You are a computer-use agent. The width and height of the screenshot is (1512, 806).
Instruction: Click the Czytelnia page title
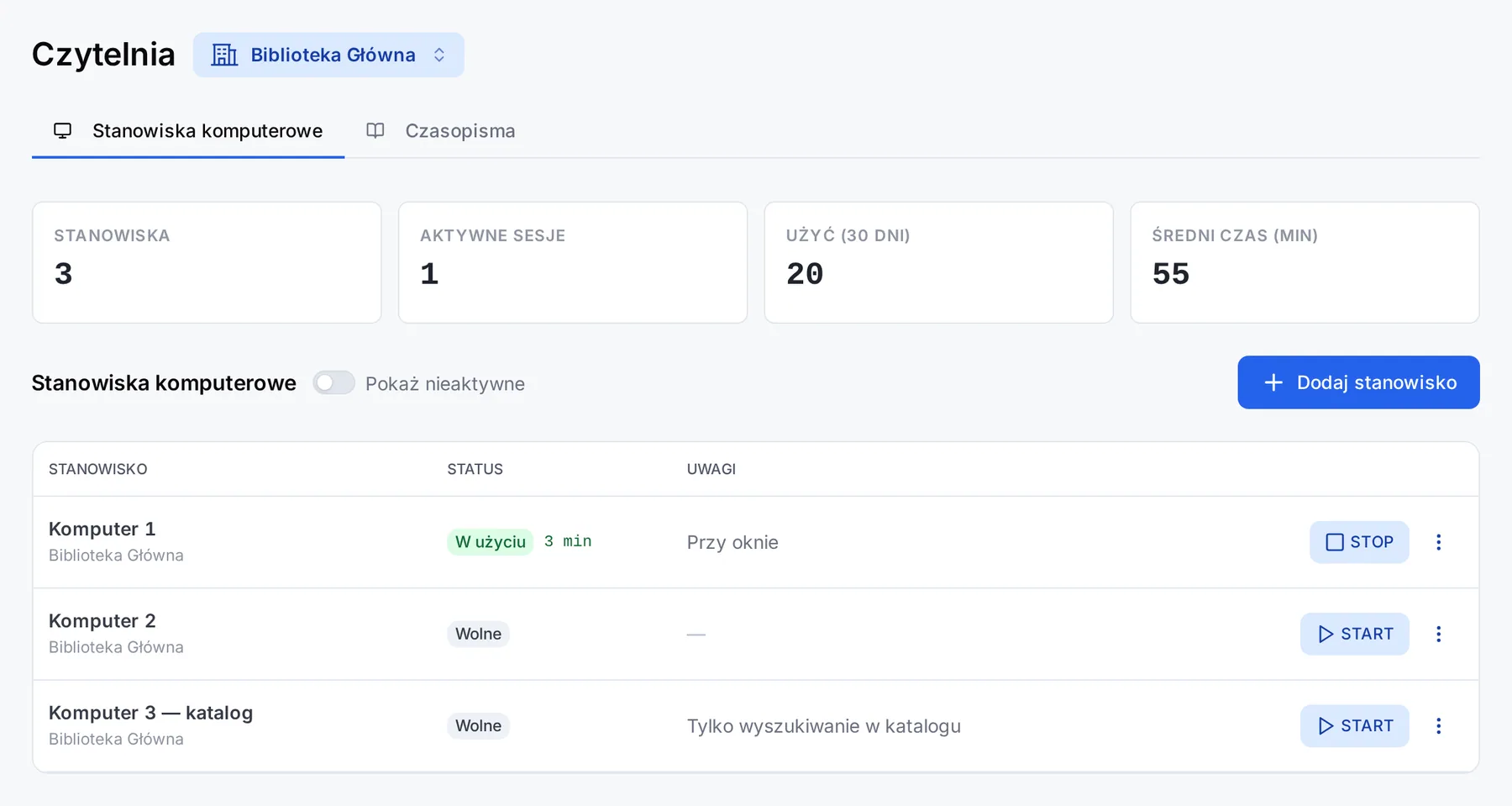103,55
